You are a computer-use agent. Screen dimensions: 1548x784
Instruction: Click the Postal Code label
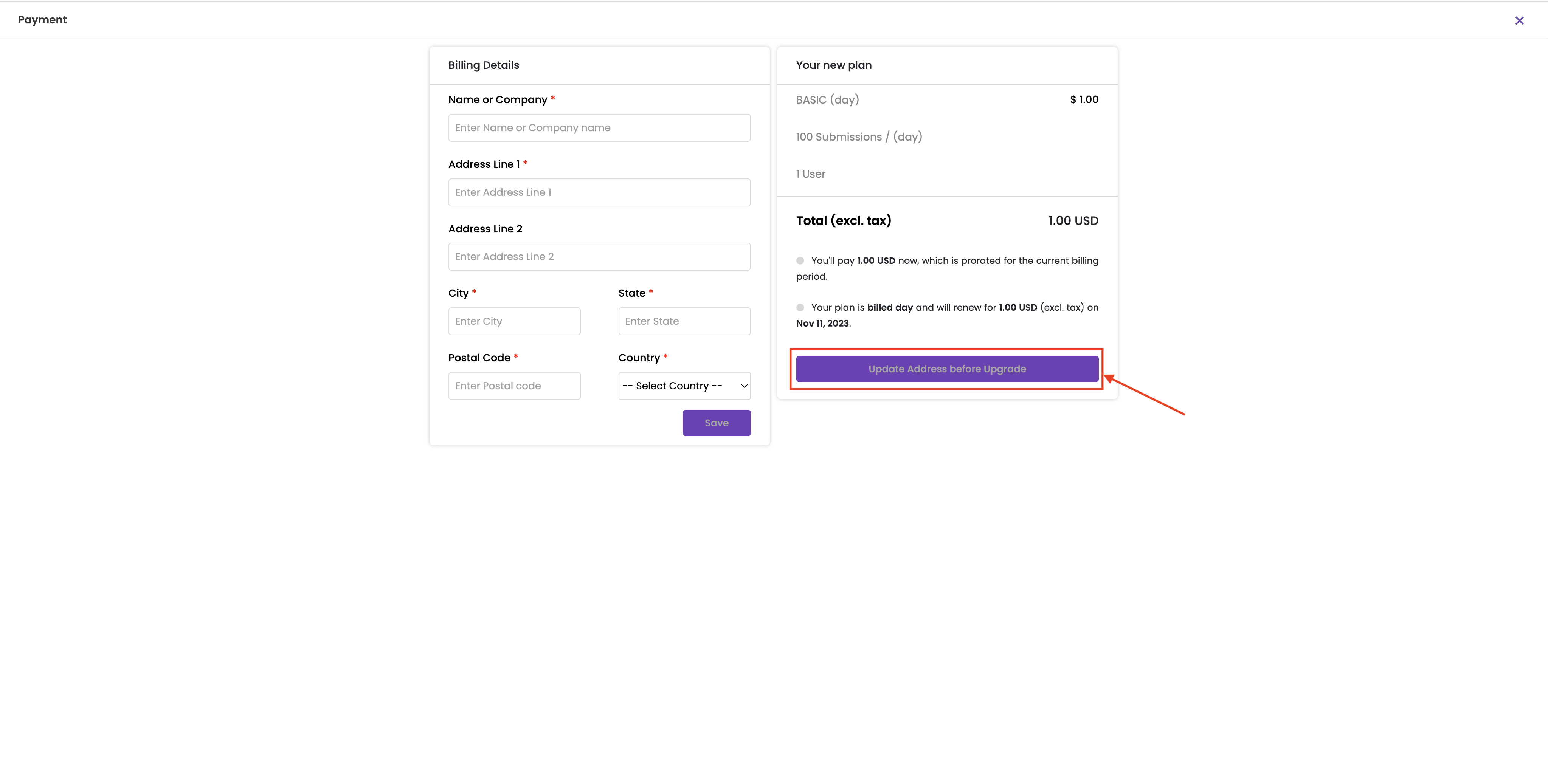point(479,358)
